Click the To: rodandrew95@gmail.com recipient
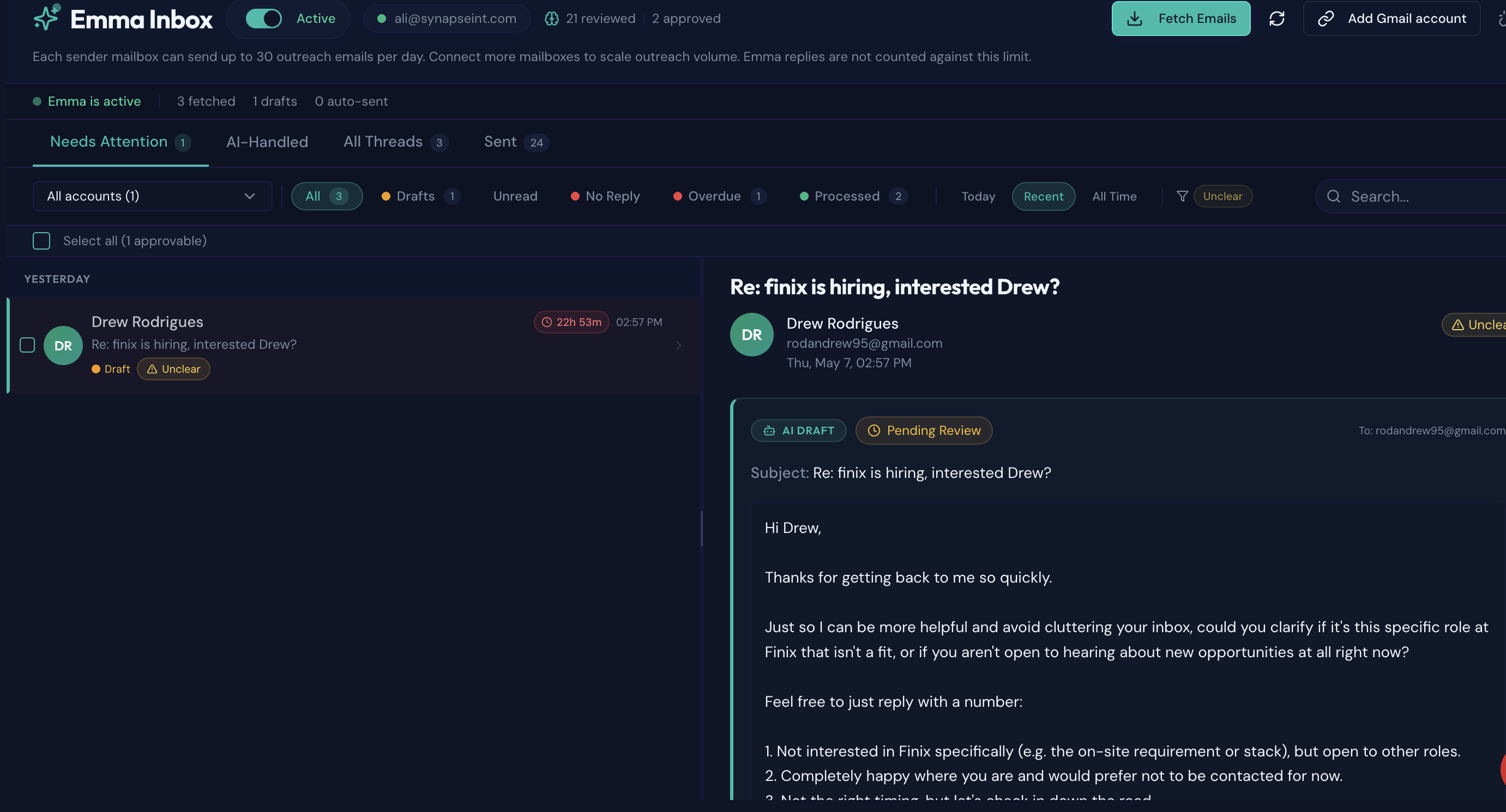The height and width of the screenshot is (812, 1506). click(1432, 431)
